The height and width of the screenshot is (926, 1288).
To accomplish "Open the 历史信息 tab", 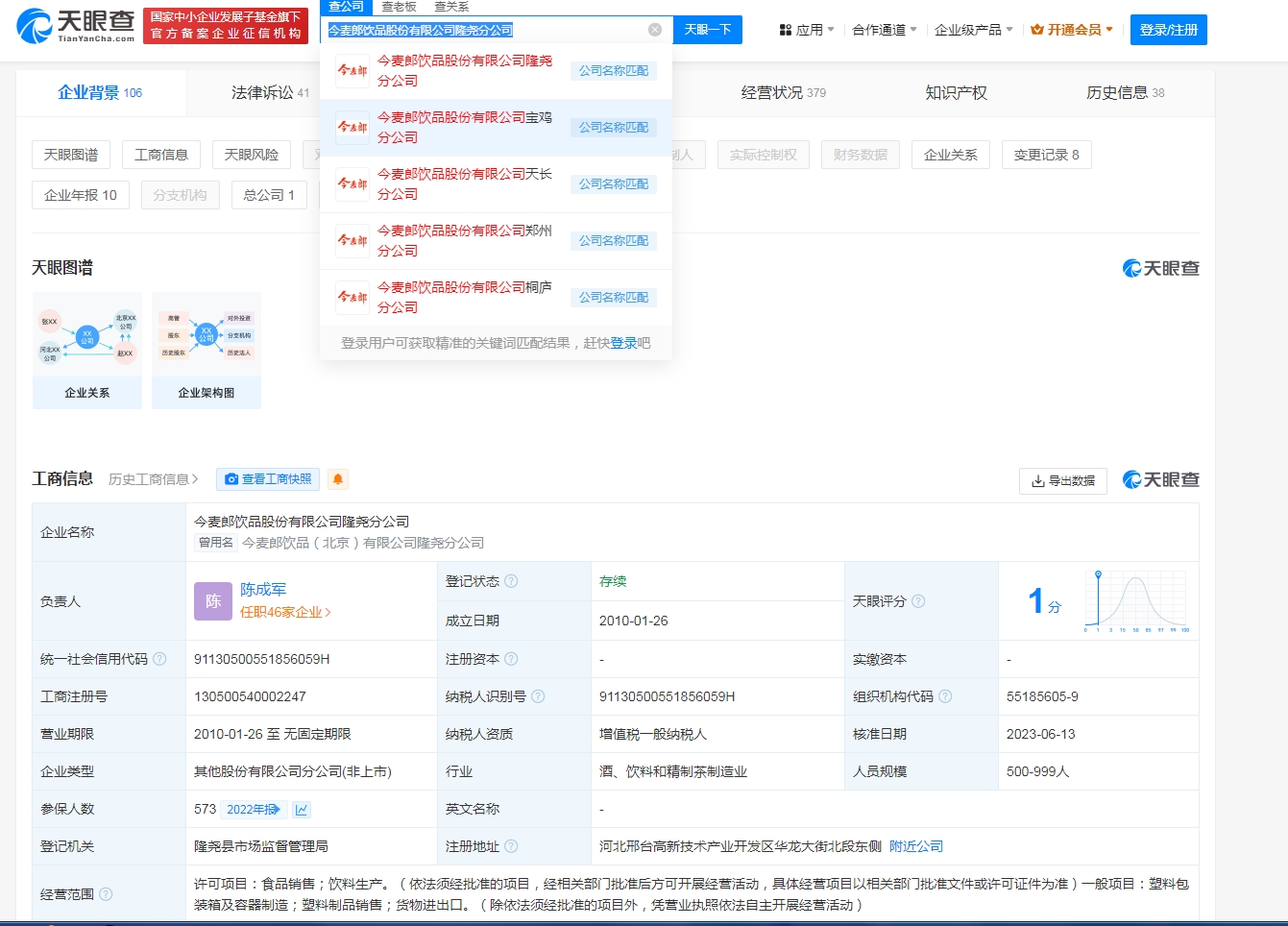I will tap(1125, 92).
